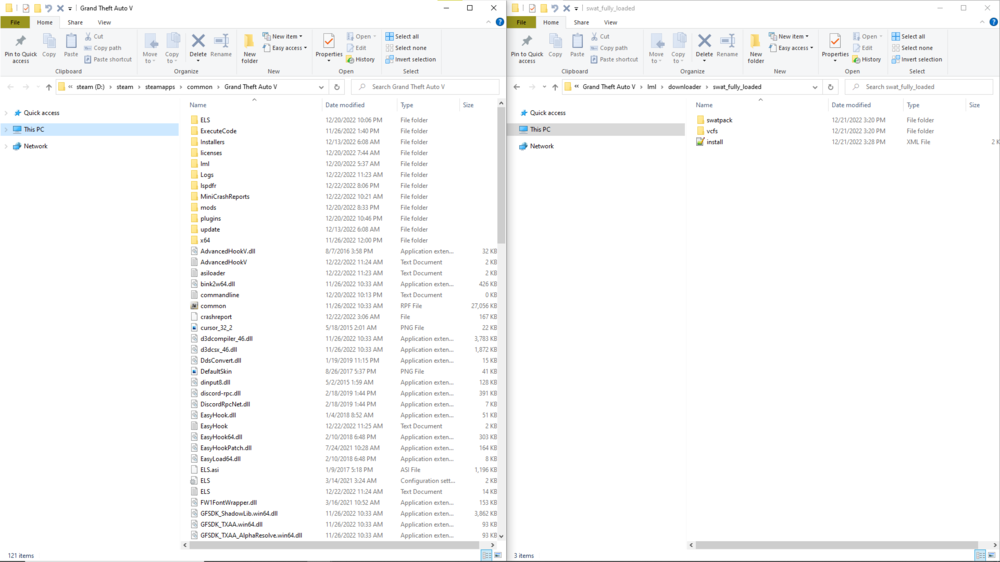
Task: Click New folder icon in swat_fully_loaded window
Action: coord(756,48)
